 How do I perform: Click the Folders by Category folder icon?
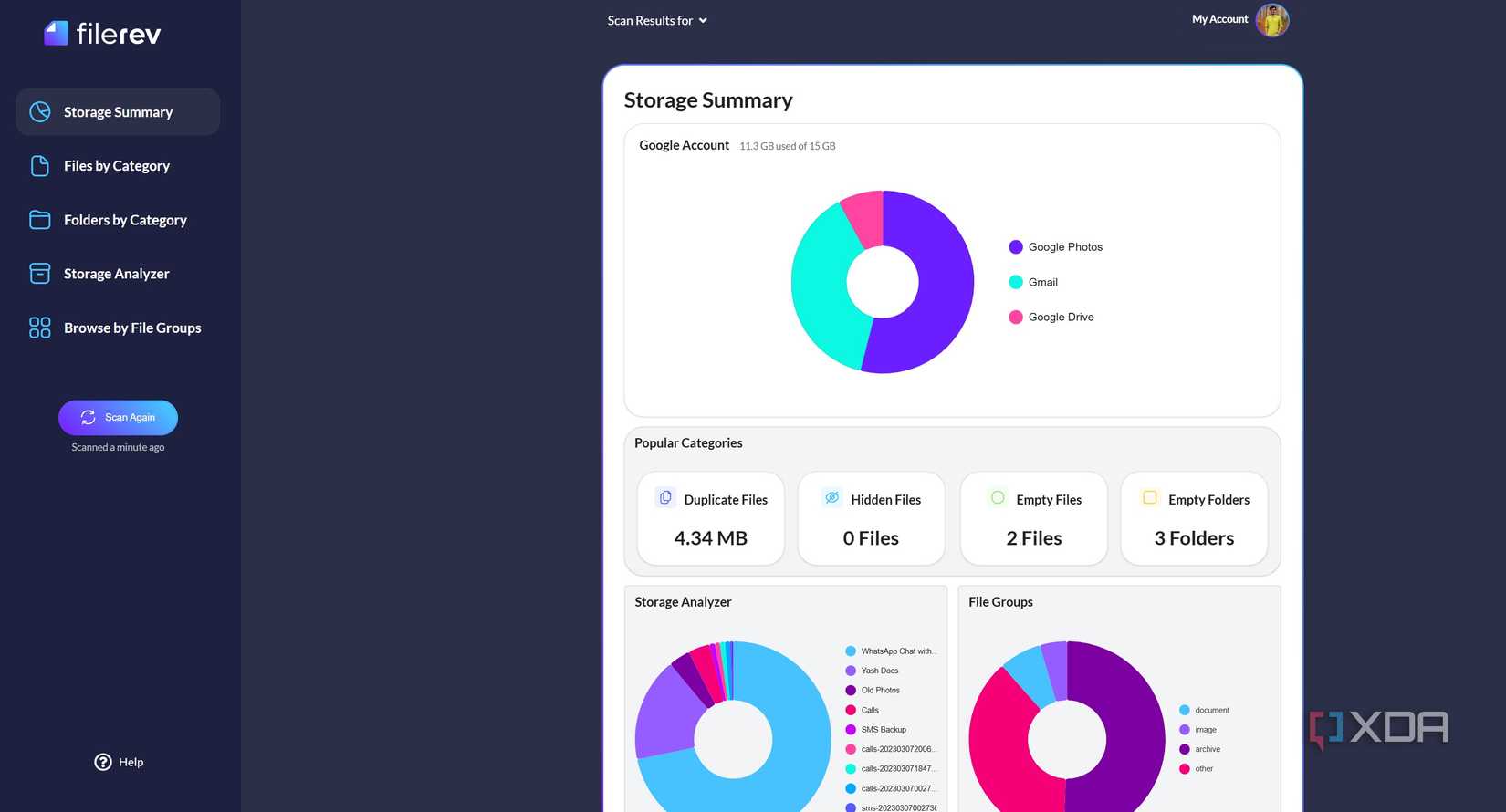[x=40, y=220]
